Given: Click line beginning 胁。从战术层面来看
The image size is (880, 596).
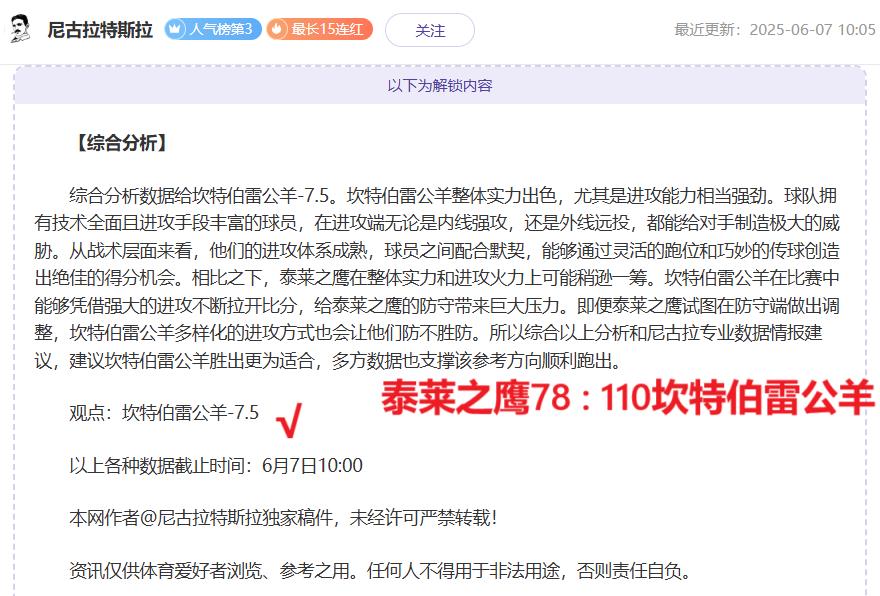Looking at the screenshot, I should tap(437, 250).
